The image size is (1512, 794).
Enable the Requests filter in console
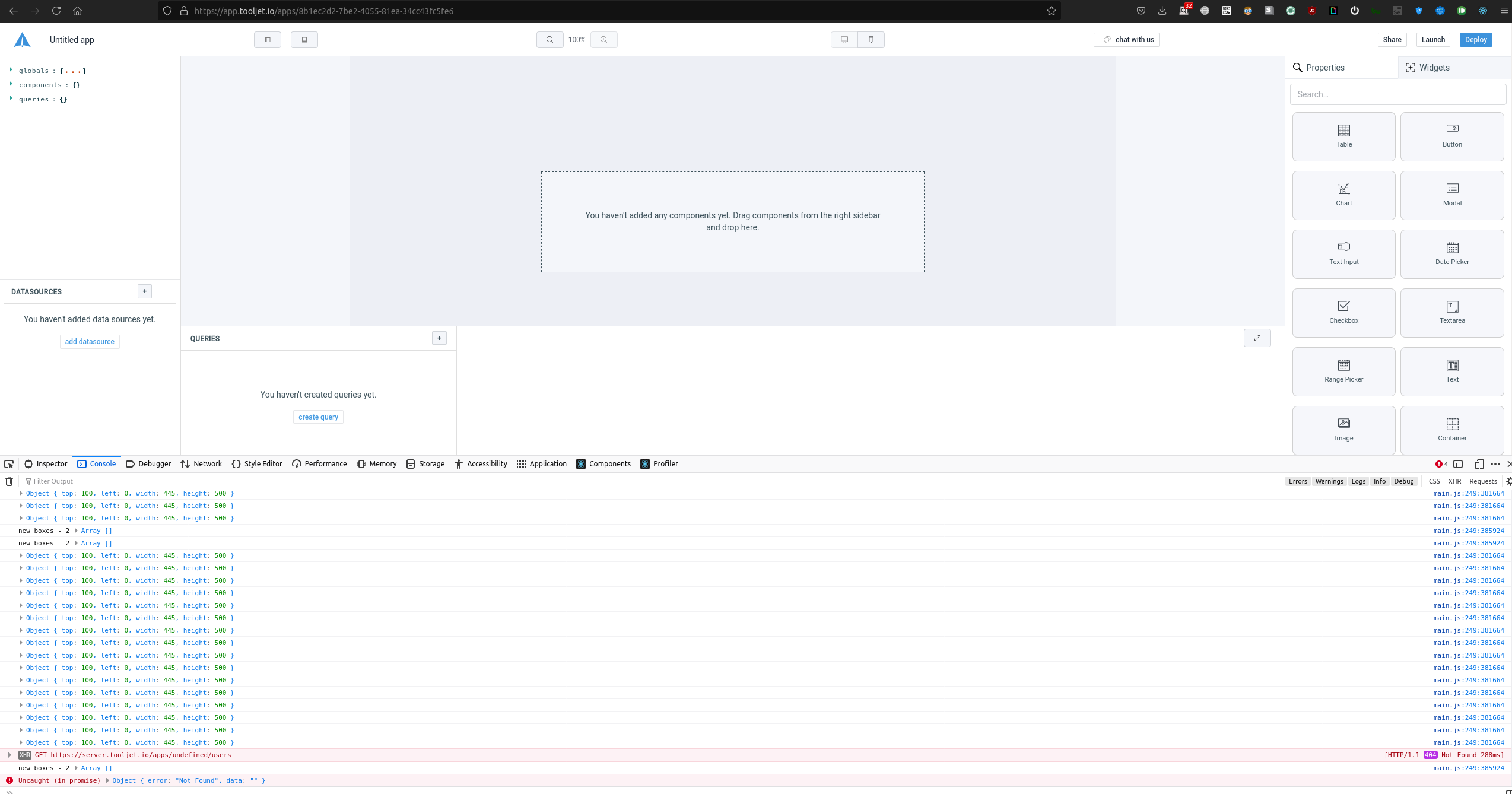1484,481
